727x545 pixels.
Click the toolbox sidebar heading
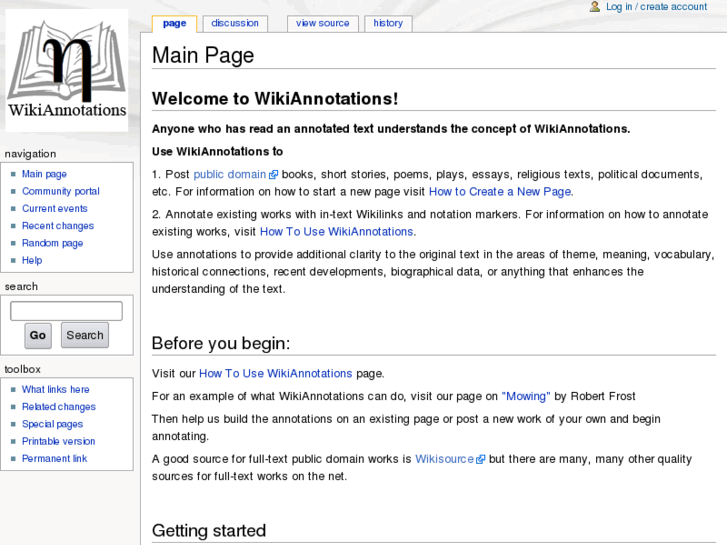coord(22,369)
